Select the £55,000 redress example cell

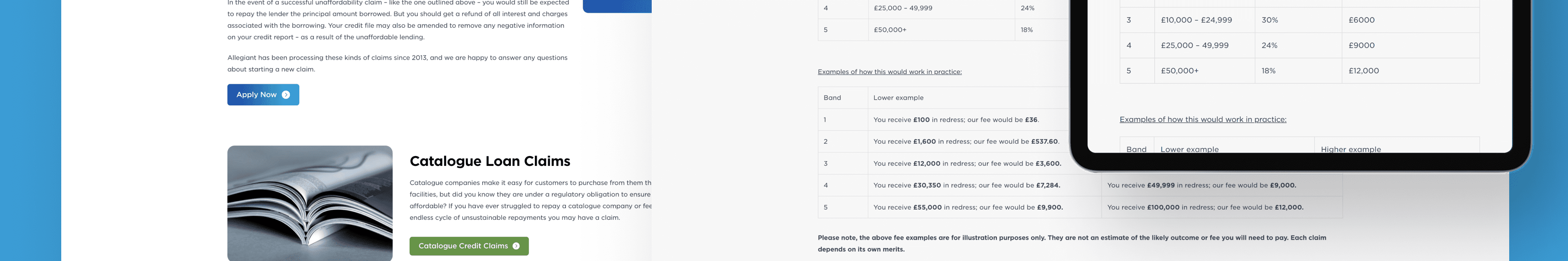tap(967, 207)
